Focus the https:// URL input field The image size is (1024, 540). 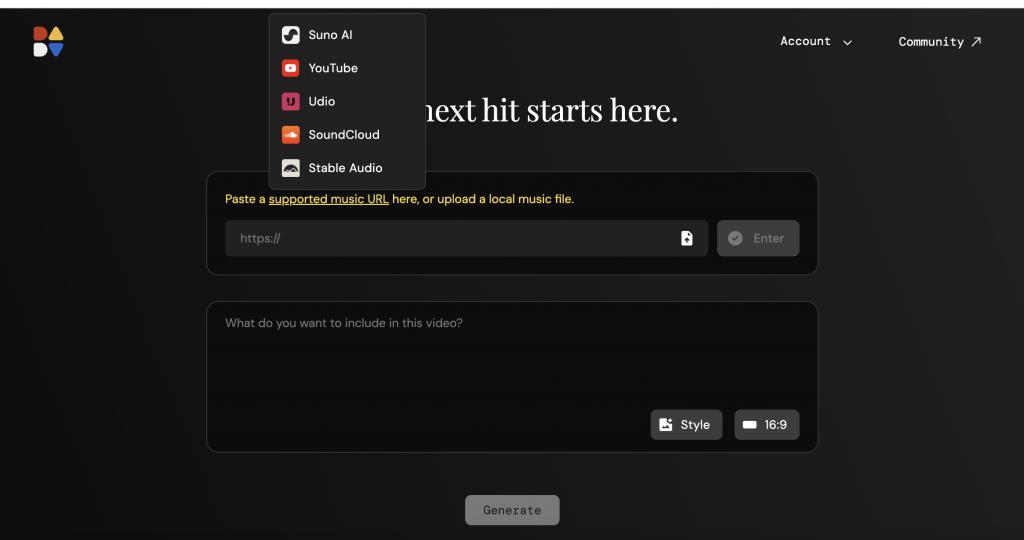pyautogui.click(x=451, y=238)
